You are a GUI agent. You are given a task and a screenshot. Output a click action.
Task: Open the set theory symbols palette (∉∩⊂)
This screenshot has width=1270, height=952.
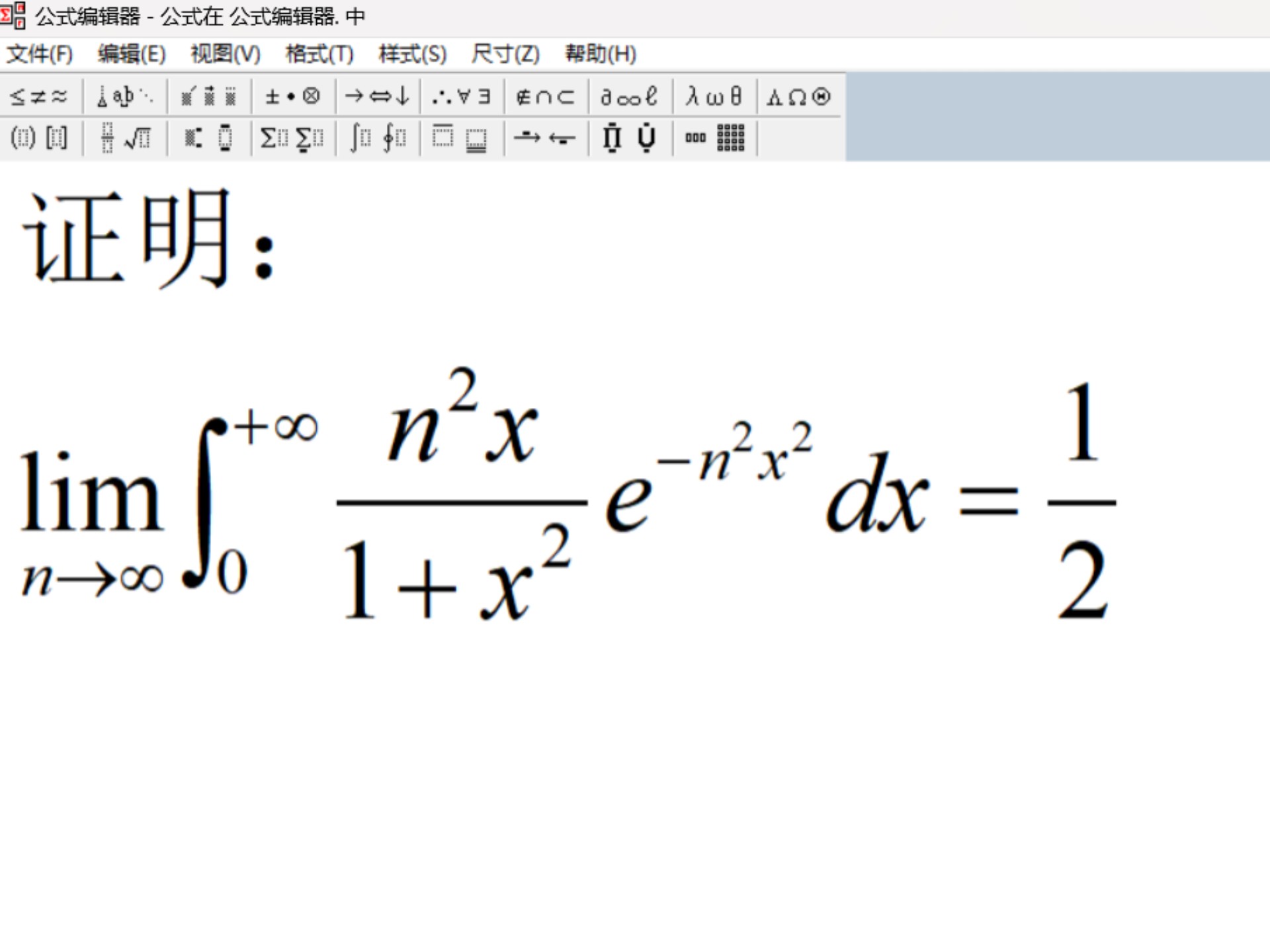tap(545, 97)
